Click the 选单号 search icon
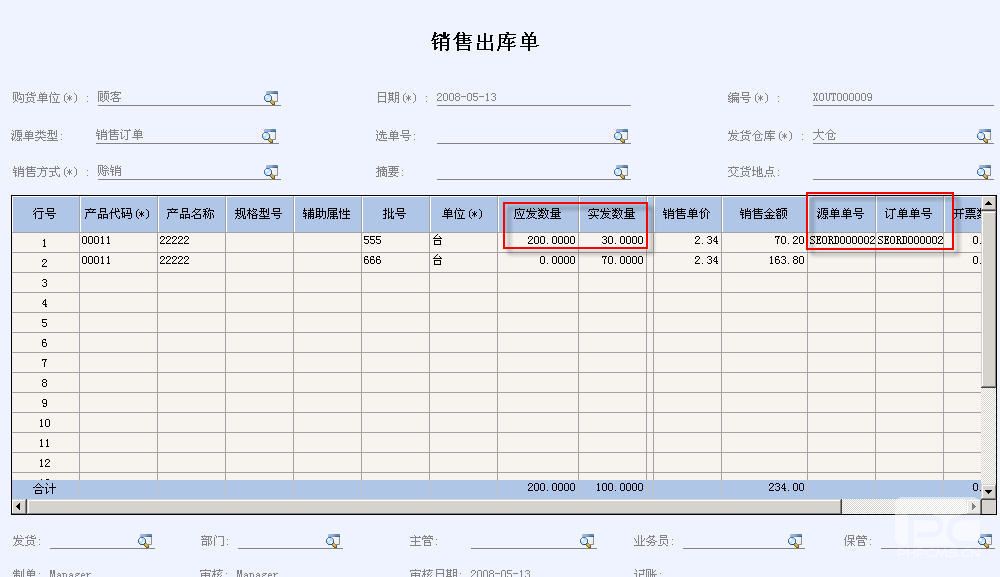 (621, 135)
